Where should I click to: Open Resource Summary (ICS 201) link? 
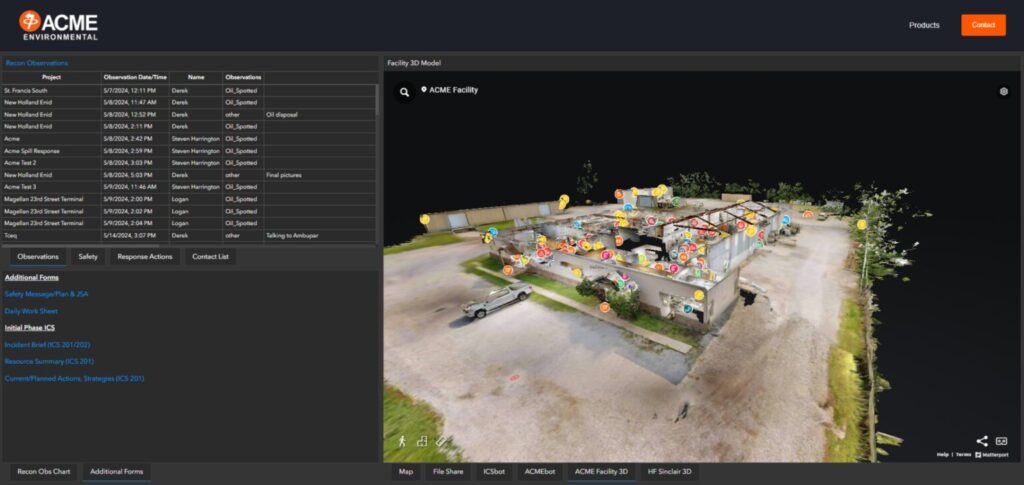[50, 361]
